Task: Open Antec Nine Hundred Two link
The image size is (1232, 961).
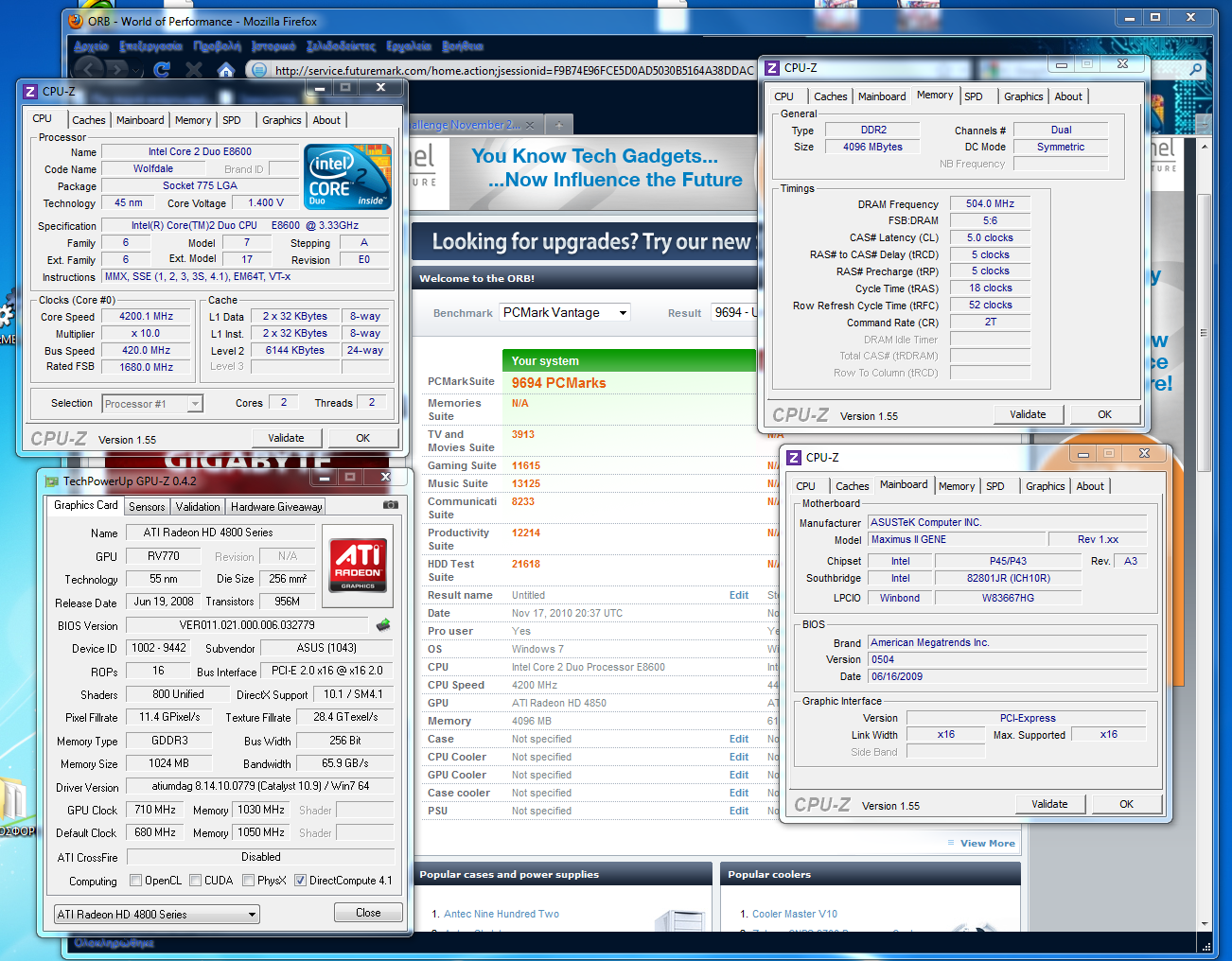Action: click(502, 914)
